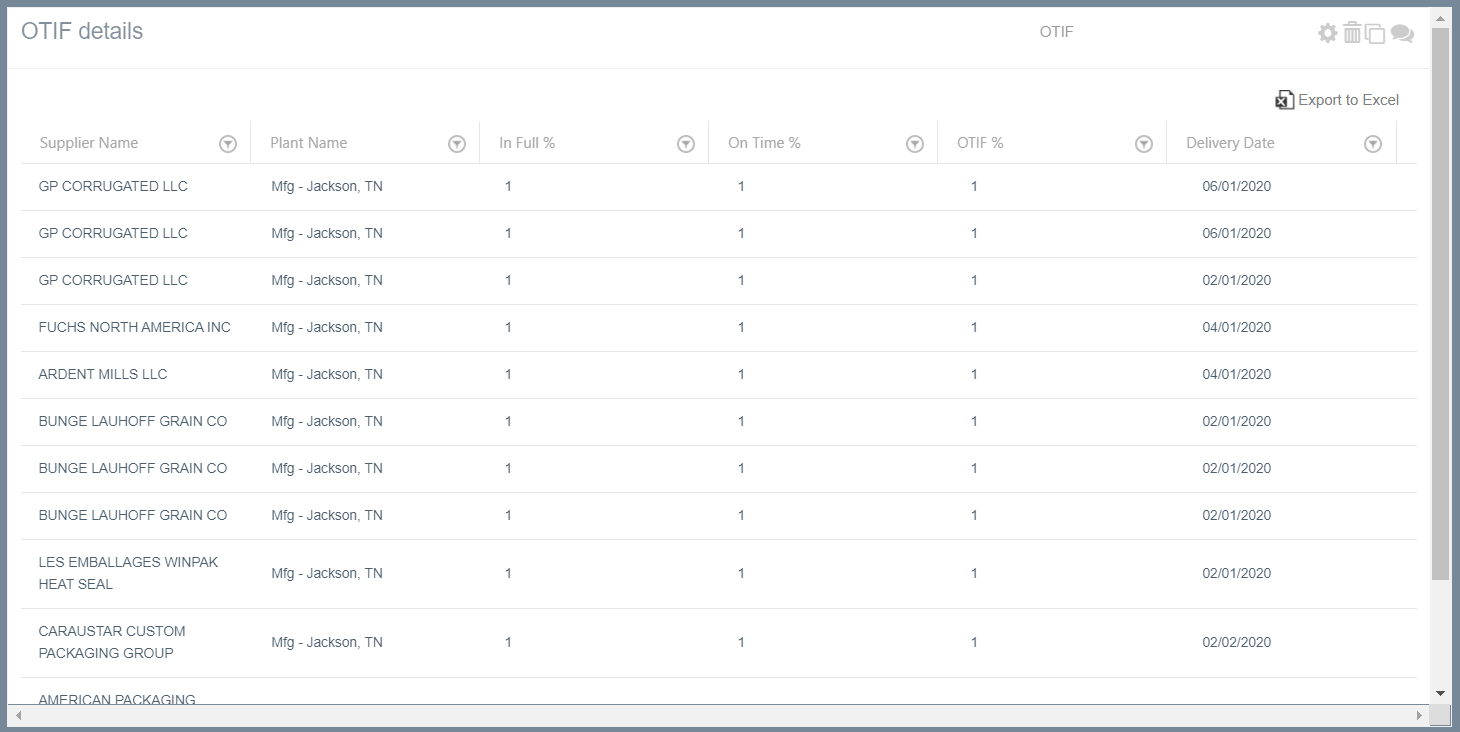Viewport: 1460px width, 732px height.
Task: Sort by Supplier Name column header
Action: 89,143
